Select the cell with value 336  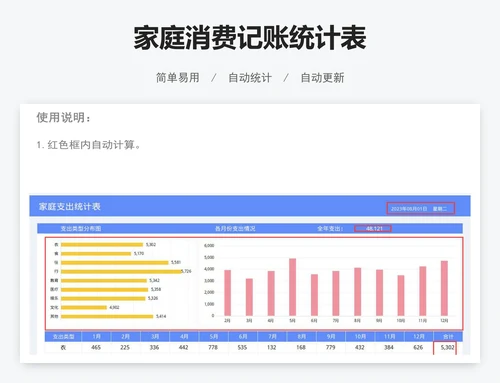(x=154, y=347)
